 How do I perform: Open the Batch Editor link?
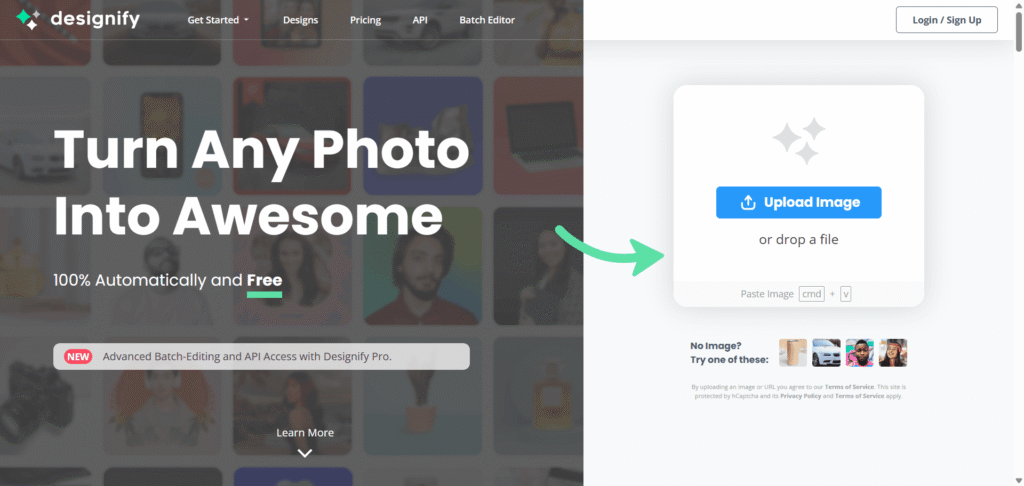click(x=487, y=20)
